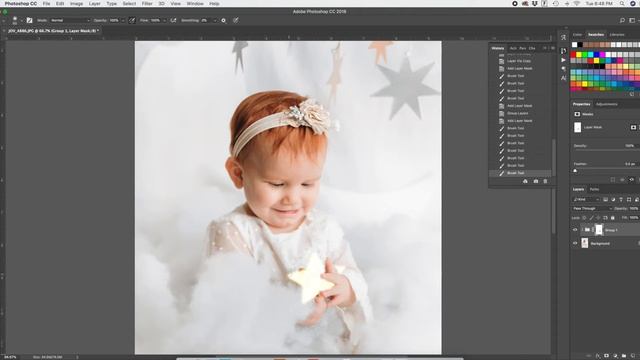This screenshot has width=640, height=360.
Task: Lock transparent pixels icon
Action: pos(584,218)
